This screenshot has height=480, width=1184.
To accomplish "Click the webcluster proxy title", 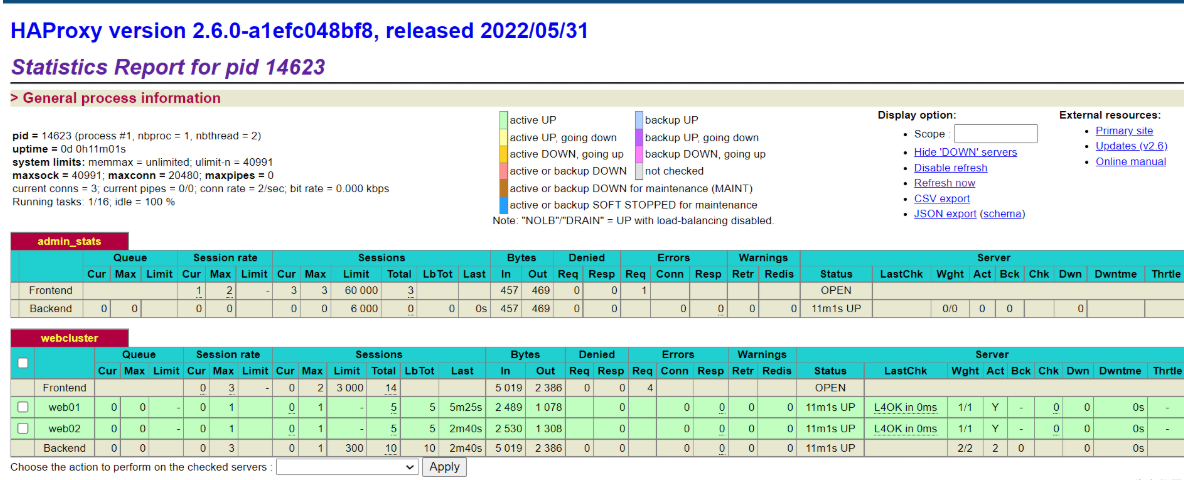I will (x=69, y=338).
